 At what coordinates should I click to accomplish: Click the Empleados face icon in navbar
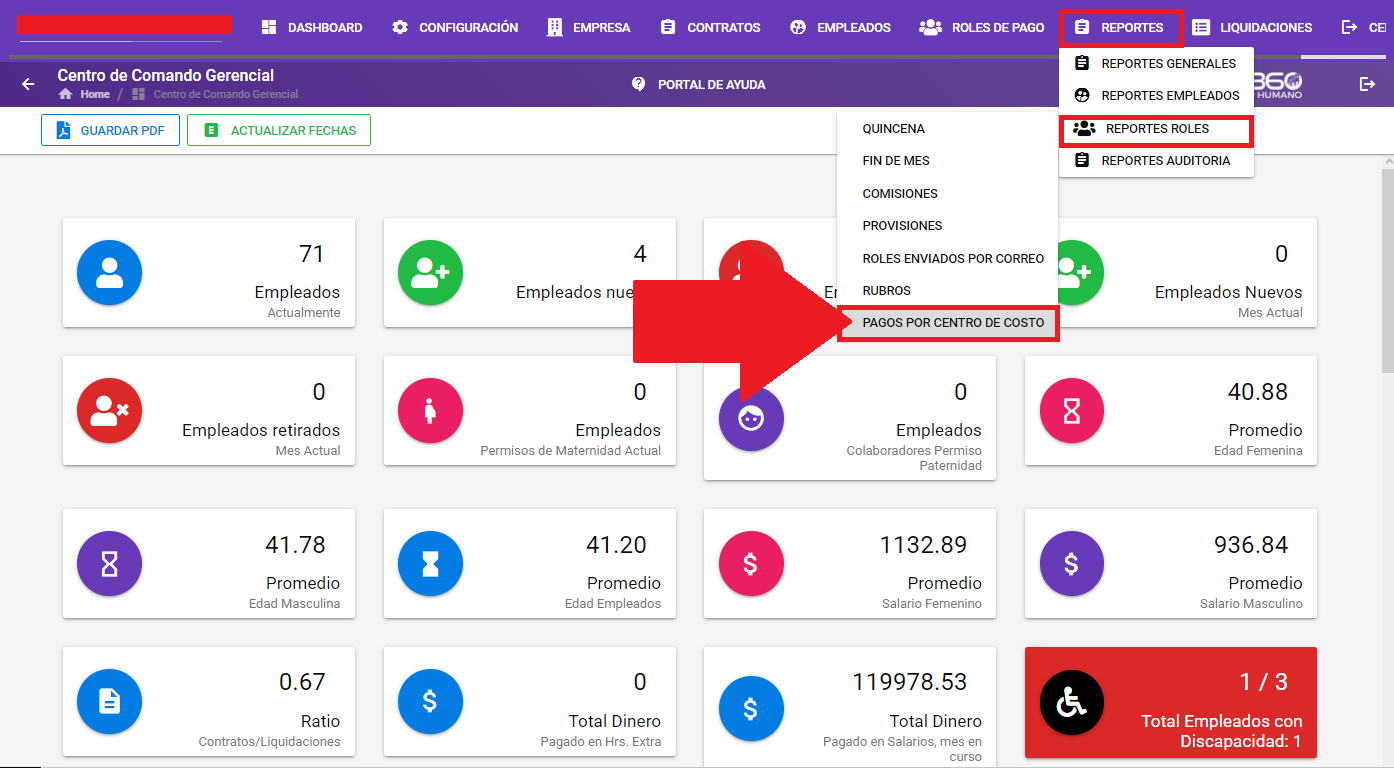point(798,28)
